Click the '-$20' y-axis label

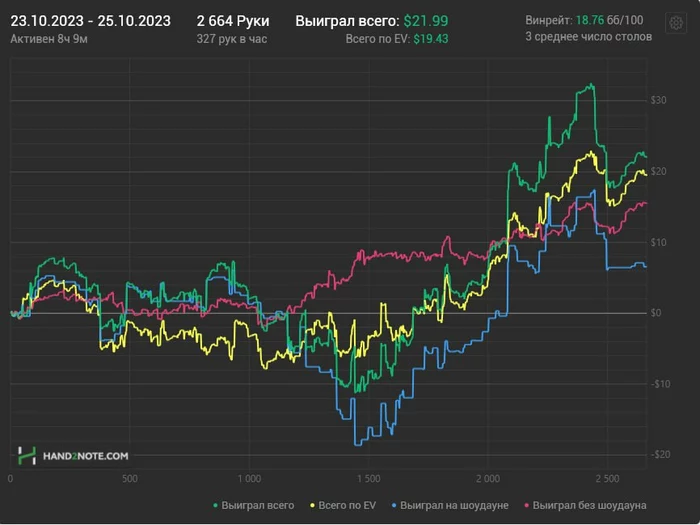[660, 454]
